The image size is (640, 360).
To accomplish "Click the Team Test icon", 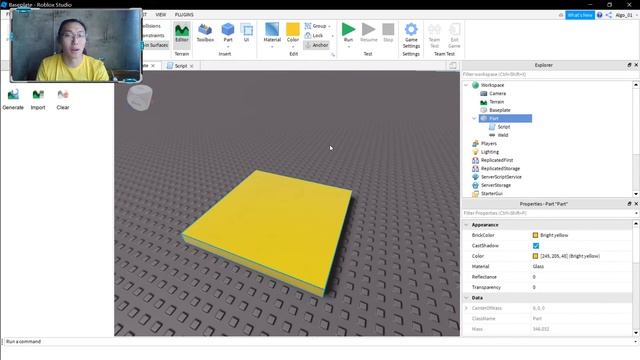I will [434, 29].
